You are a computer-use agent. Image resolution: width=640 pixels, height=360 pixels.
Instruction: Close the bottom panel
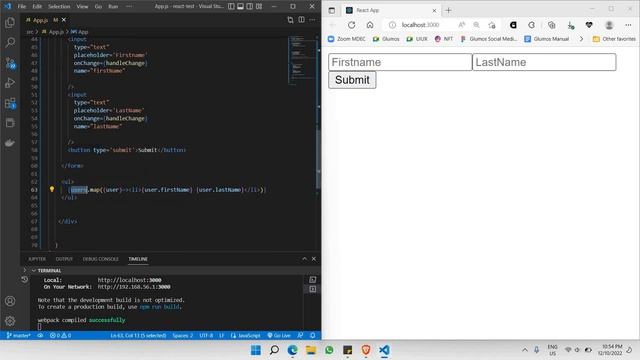(313, 259)
